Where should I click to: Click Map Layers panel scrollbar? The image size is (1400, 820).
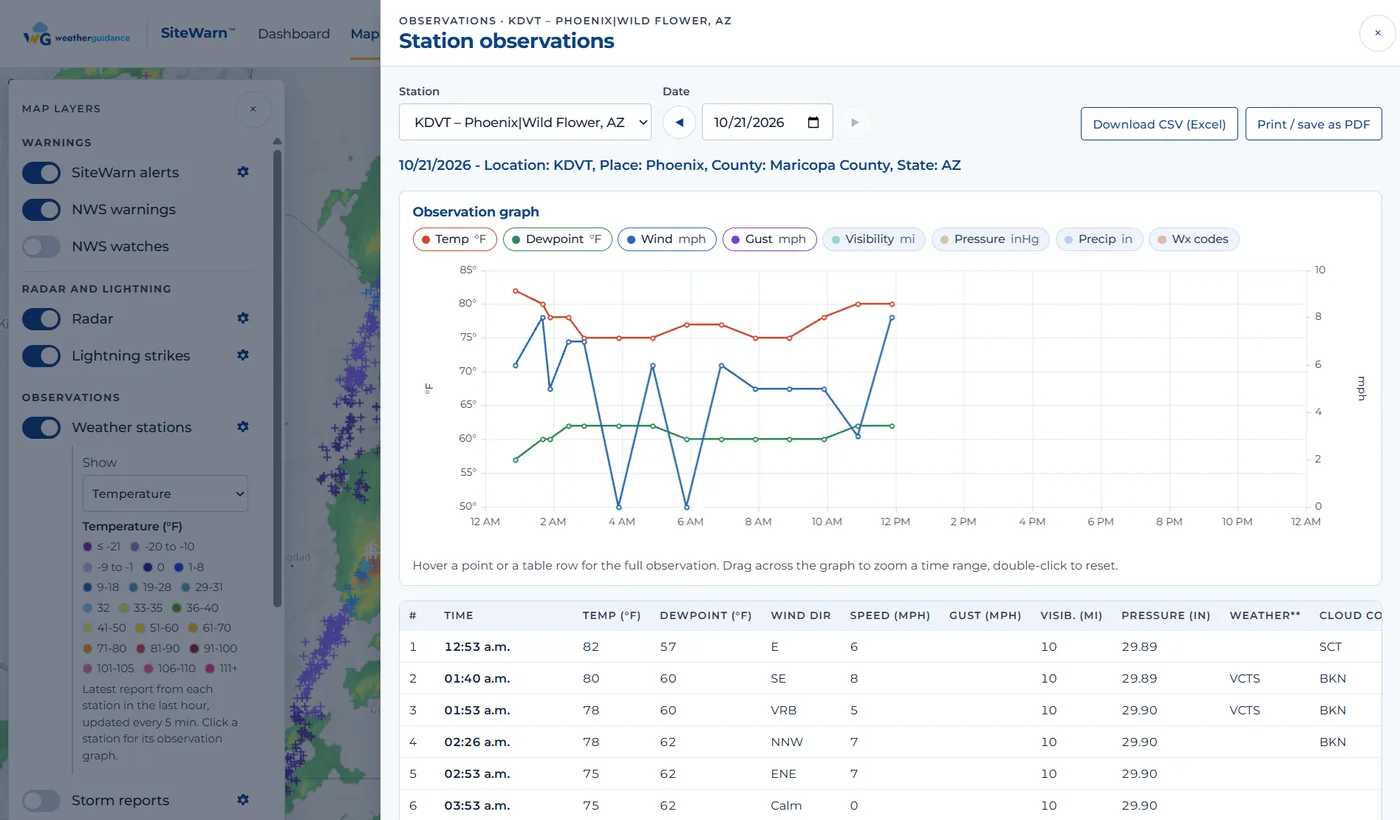pos(277,380)
